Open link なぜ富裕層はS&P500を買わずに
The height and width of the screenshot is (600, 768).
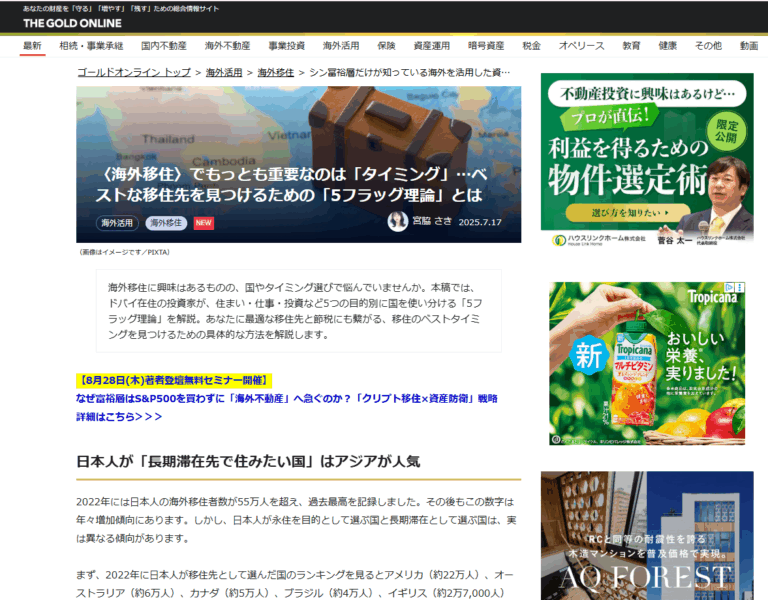(287, 399)
